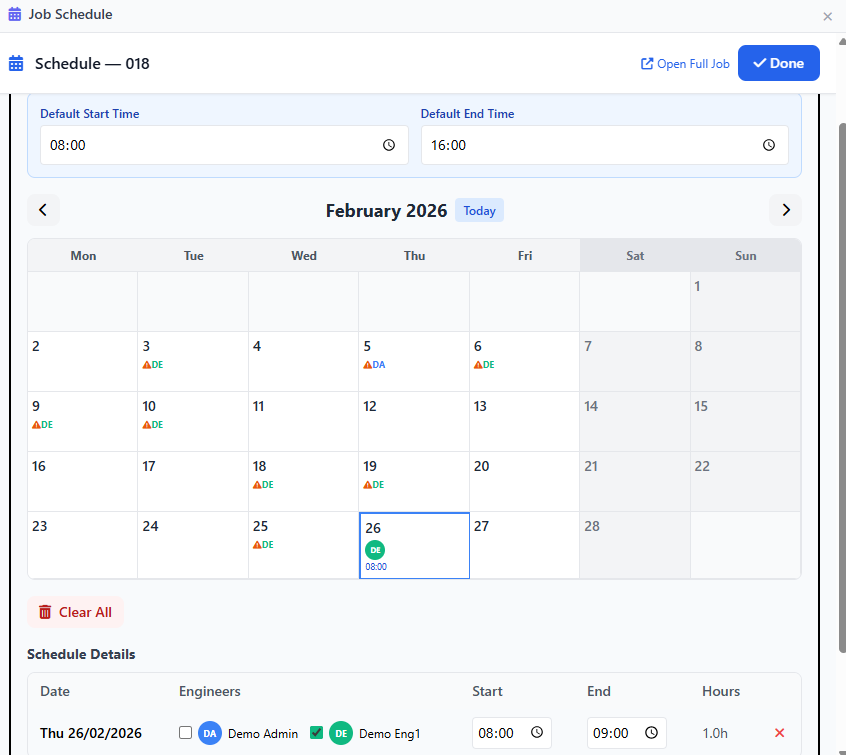Uncheck the Demo Eng1 engineer checkbox

(x=316, y=732)
